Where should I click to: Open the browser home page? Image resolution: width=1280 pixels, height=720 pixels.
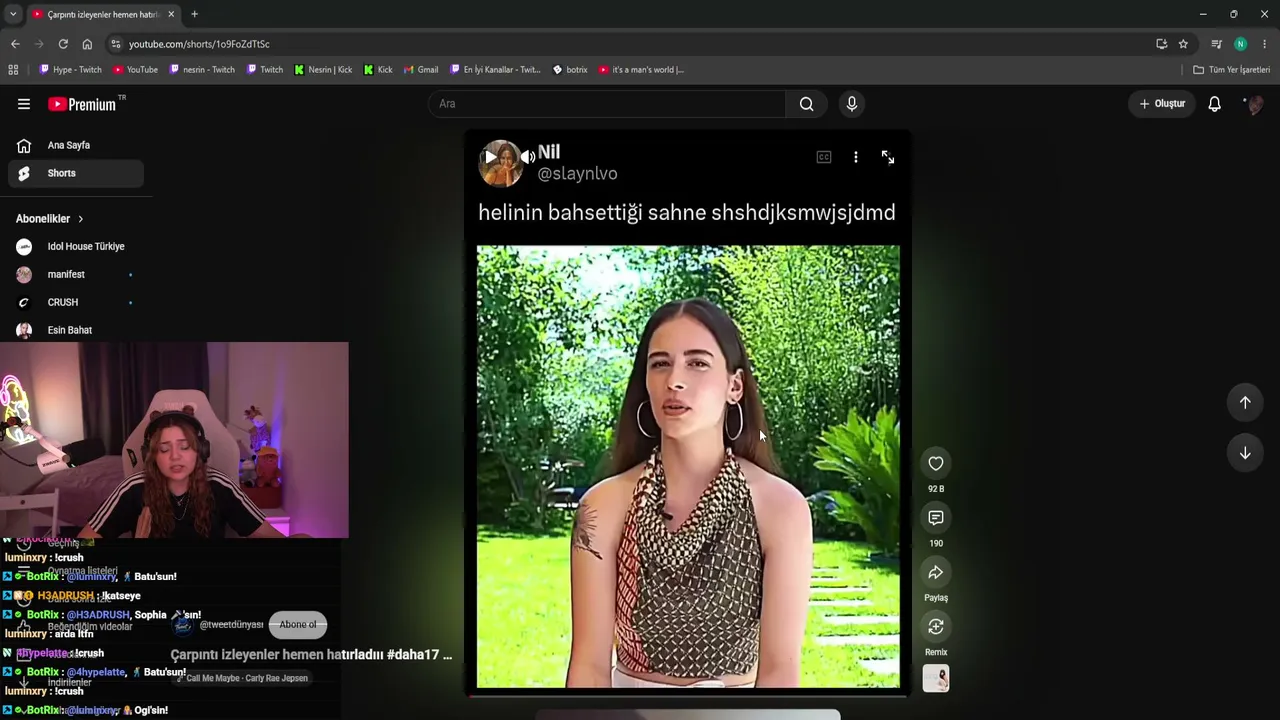click(87, 44)
